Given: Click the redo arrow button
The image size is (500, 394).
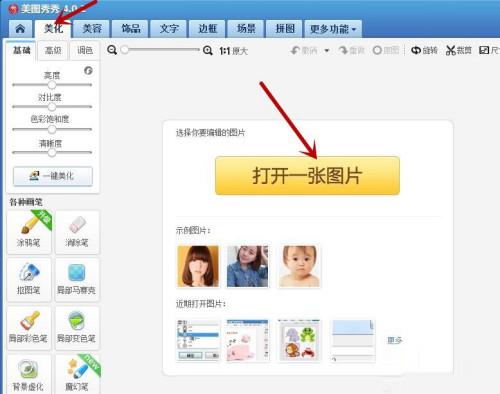Looking at the screenshot, I should [x=351, y=51].
